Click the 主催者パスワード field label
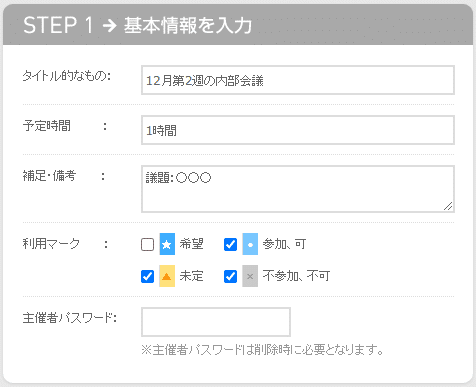476x387 pixels. point(70,318)
